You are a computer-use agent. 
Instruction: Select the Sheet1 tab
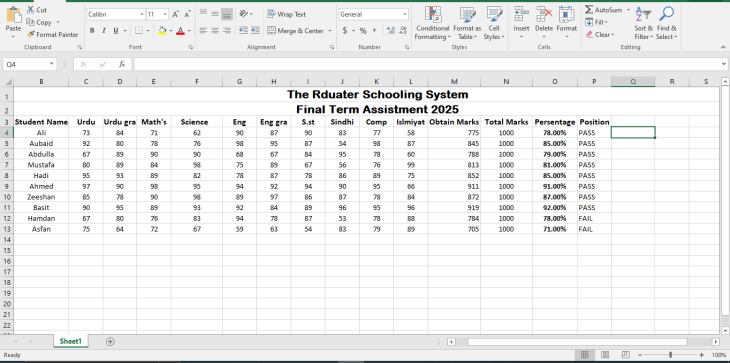pos(71,341)
